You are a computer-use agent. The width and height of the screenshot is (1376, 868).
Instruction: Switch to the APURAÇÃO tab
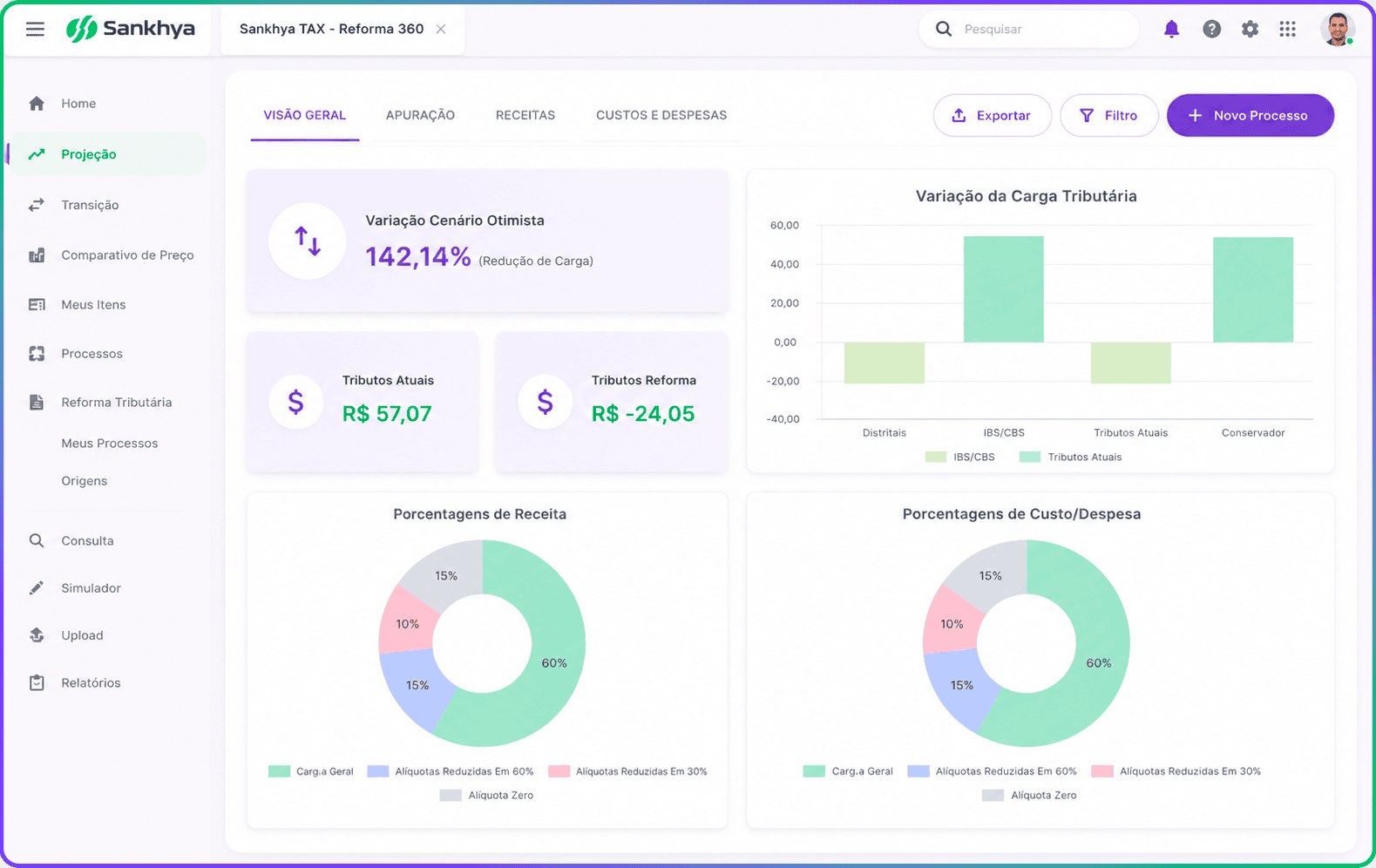pos(420,115)
